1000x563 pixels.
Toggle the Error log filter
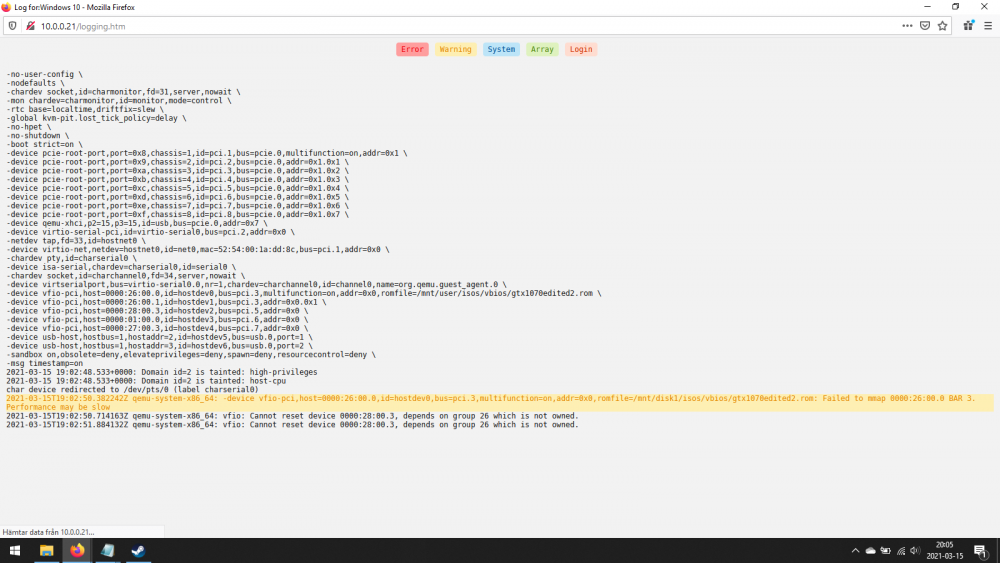pos(412,49)
